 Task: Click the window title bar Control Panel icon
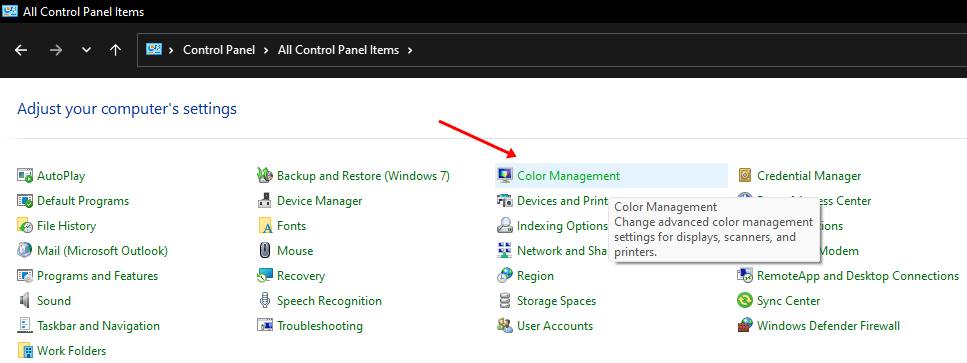(x=10, y=11)
